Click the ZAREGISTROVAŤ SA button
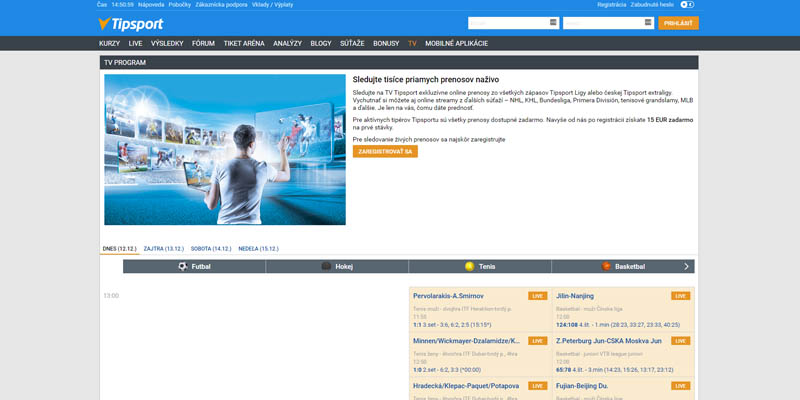The width and height of the screenshot is (800, 400). point(385,152)
